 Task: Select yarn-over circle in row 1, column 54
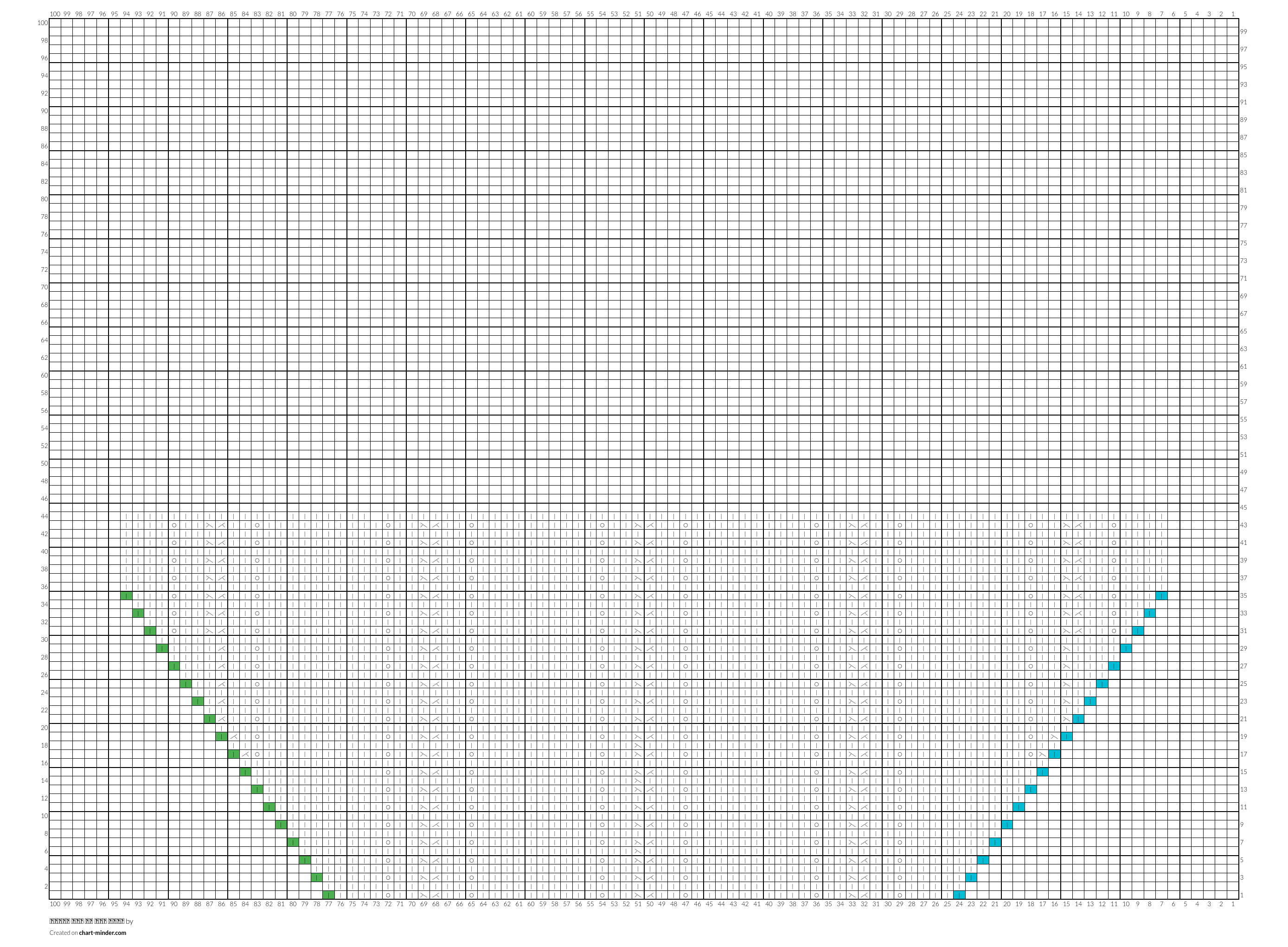602,895
